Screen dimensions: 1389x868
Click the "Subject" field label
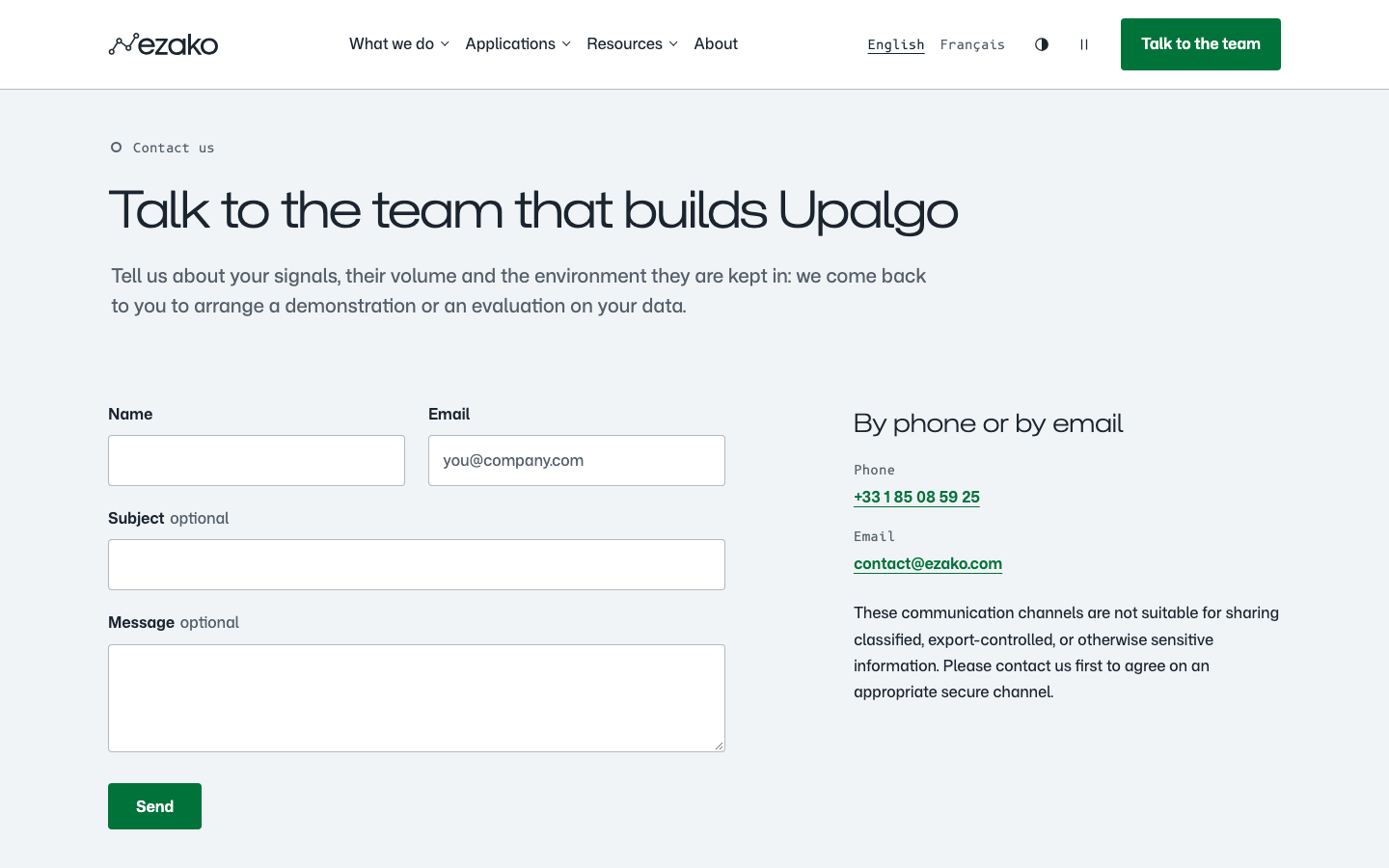(136, 518)
